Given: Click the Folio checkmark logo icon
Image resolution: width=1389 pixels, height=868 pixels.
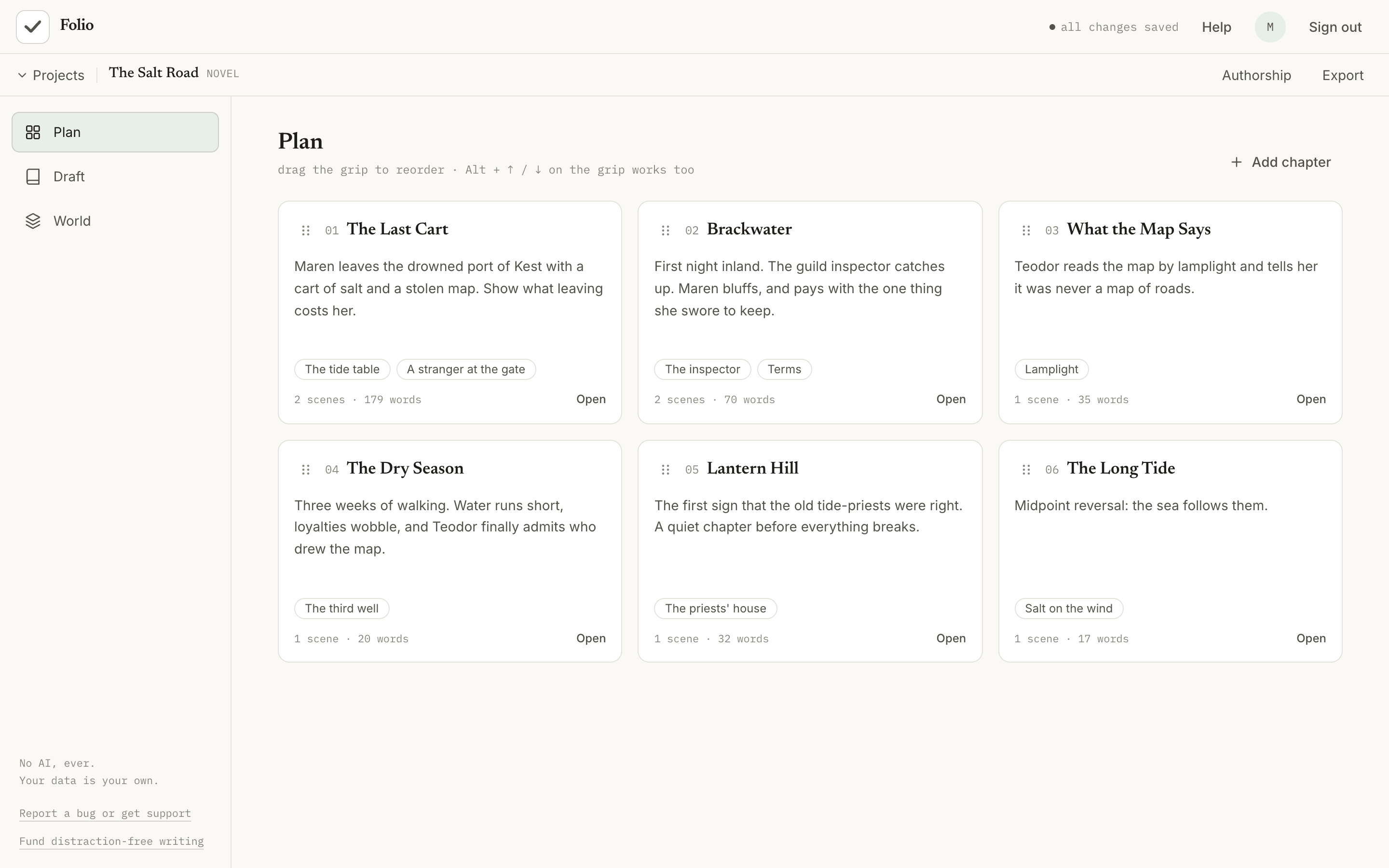Looking at the screenshot, I should click(x=33, y=27).
